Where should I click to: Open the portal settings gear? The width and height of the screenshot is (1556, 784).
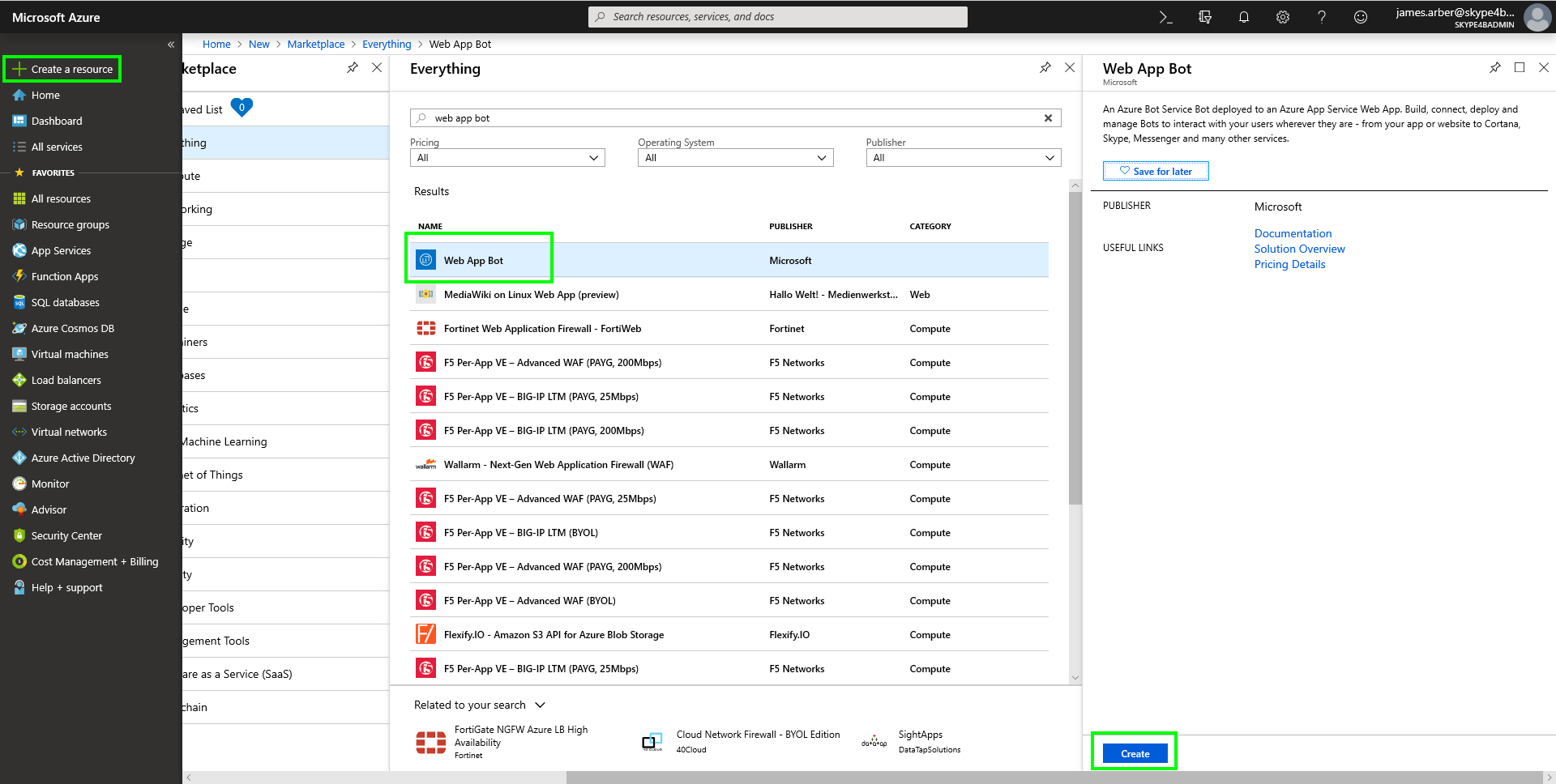(x=1283, y=17)
